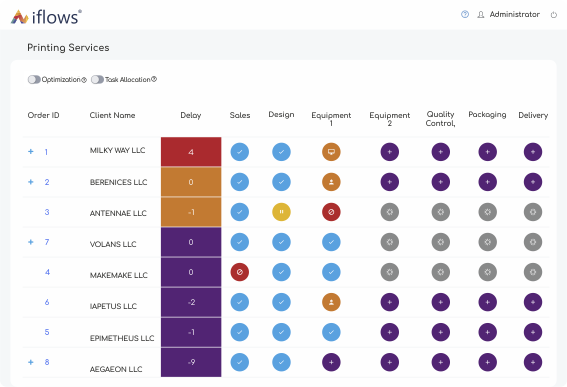Click Berenices' orange user Equipment 1 icon
Image resolution: width=567 pixels, height=387 pixels.
(x=331, y=182)
